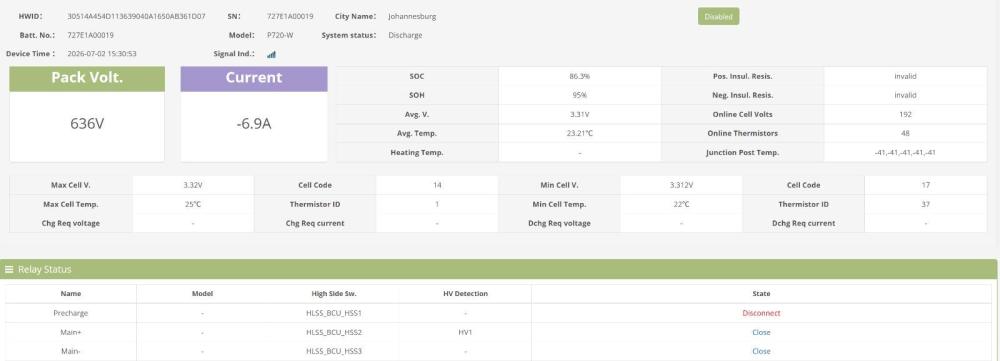Click the High Side Sw. column header
The image size is (1000, 361).
click(334, 294)
